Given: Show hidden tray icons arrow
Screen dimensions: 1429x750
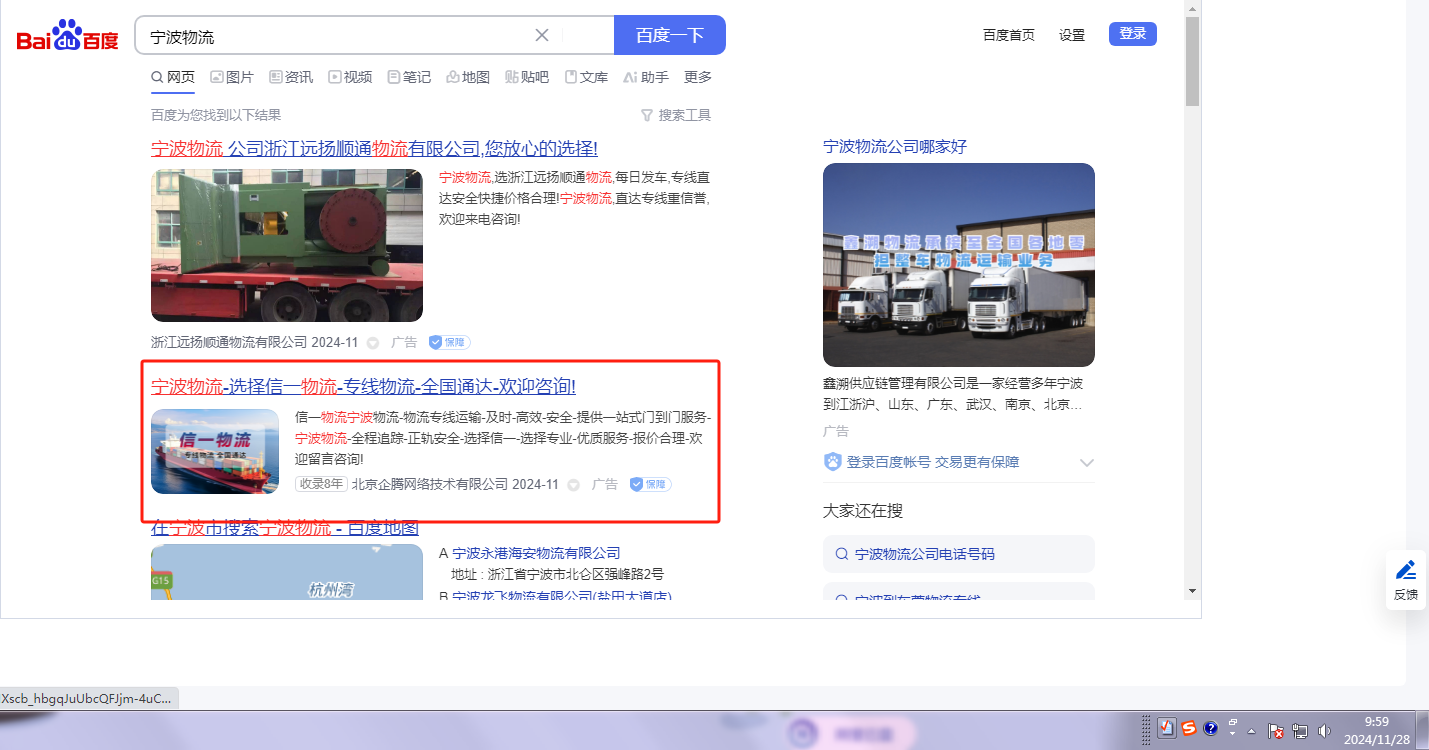Looking at the screenshot, I should pos(1251,731).
